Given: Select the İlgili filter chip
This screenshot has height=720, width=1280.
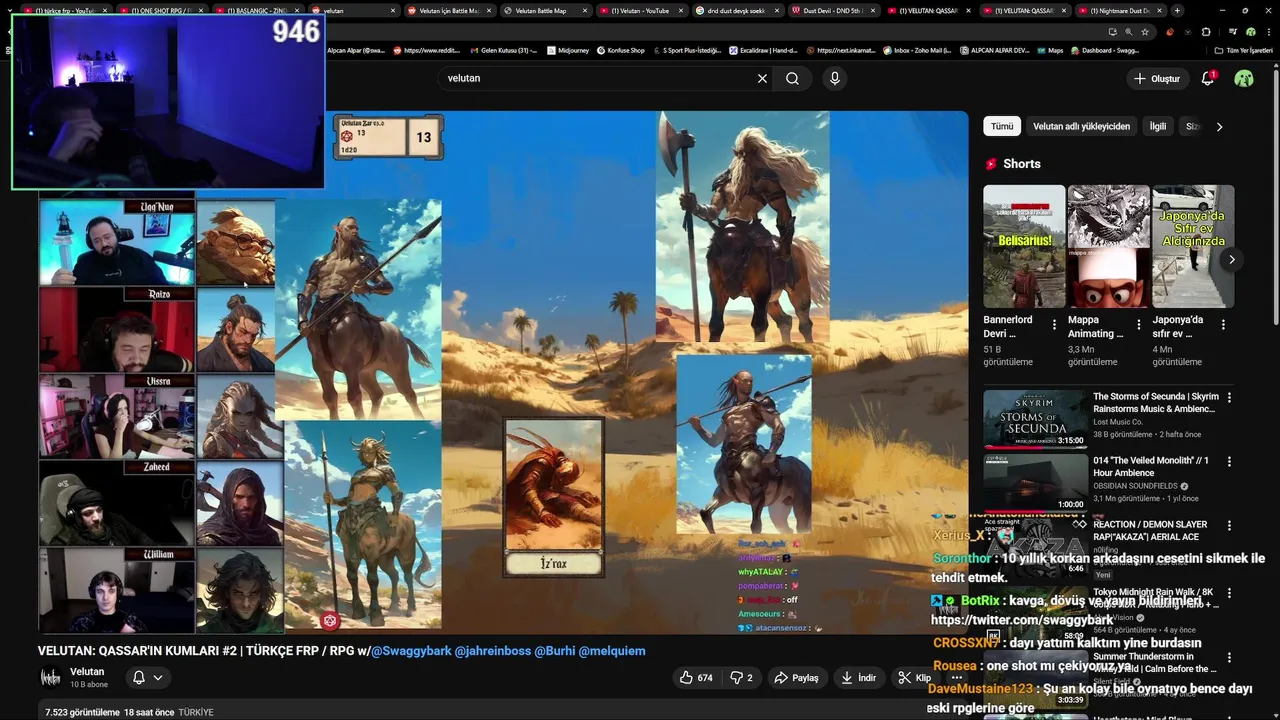Looking at the screenshot, I should pos(1157,127).
